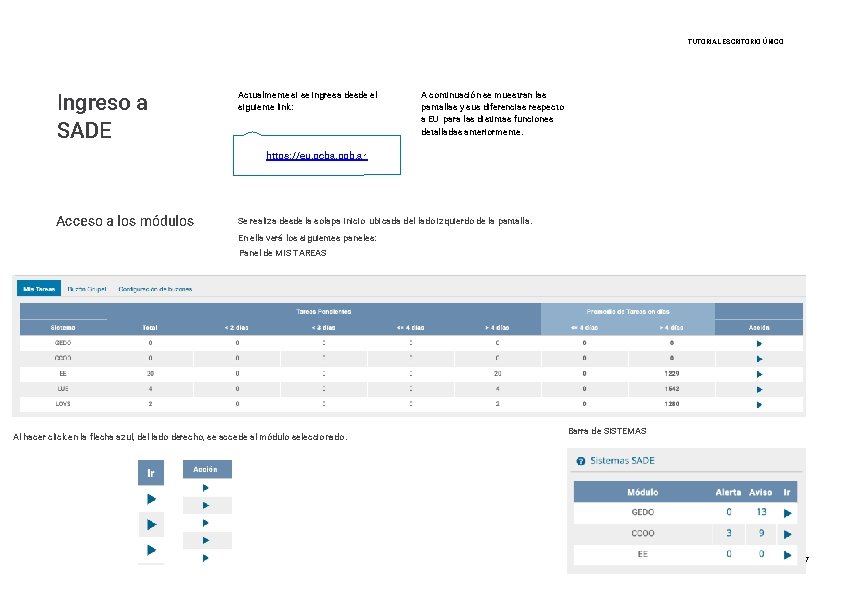Select the Módulo header in Sistemas SADE
The height and width of the screenshot is (596, 842).
click(x=642, y=492)
